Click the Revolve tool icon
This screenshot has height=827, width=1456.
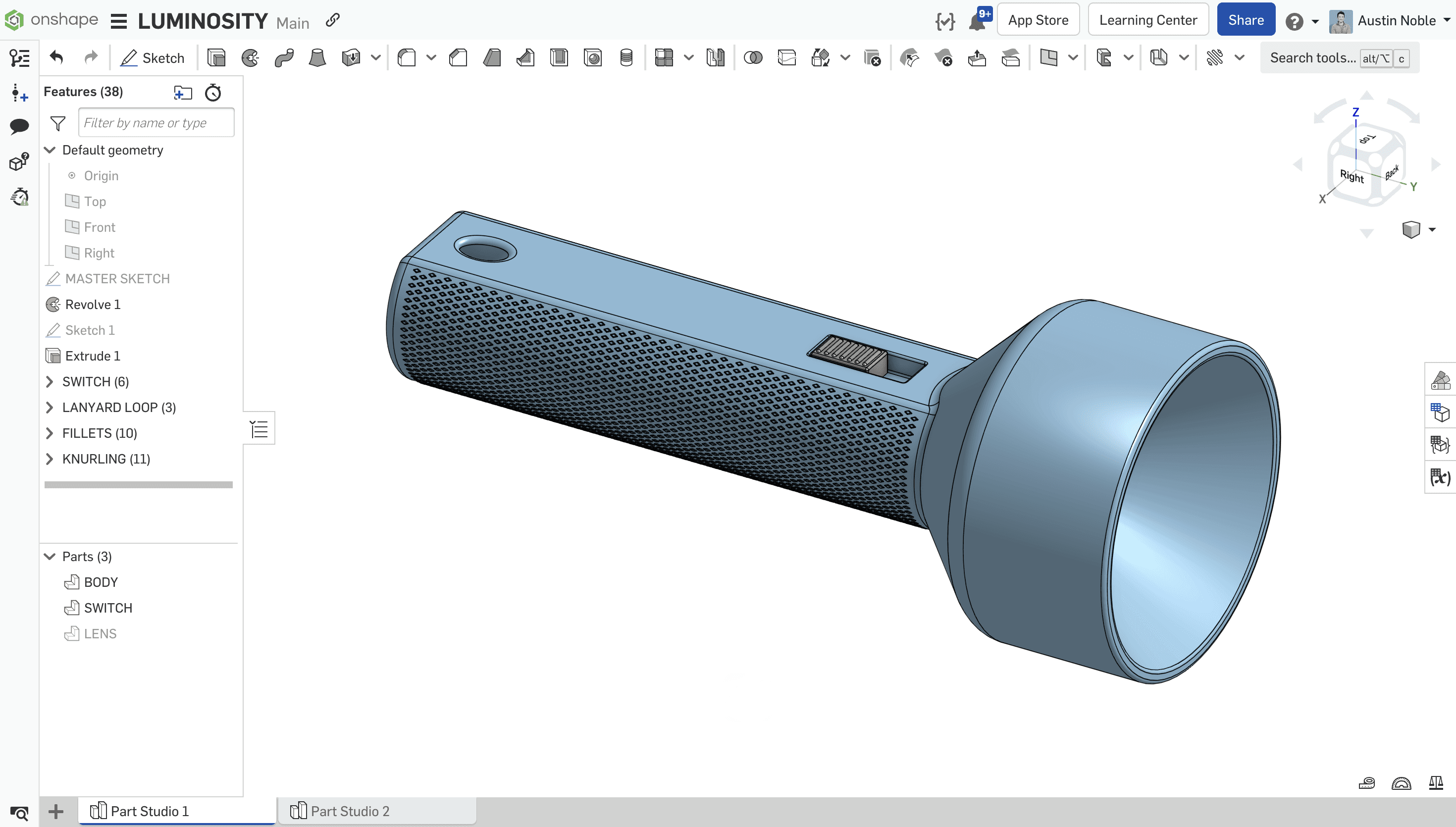250,57
